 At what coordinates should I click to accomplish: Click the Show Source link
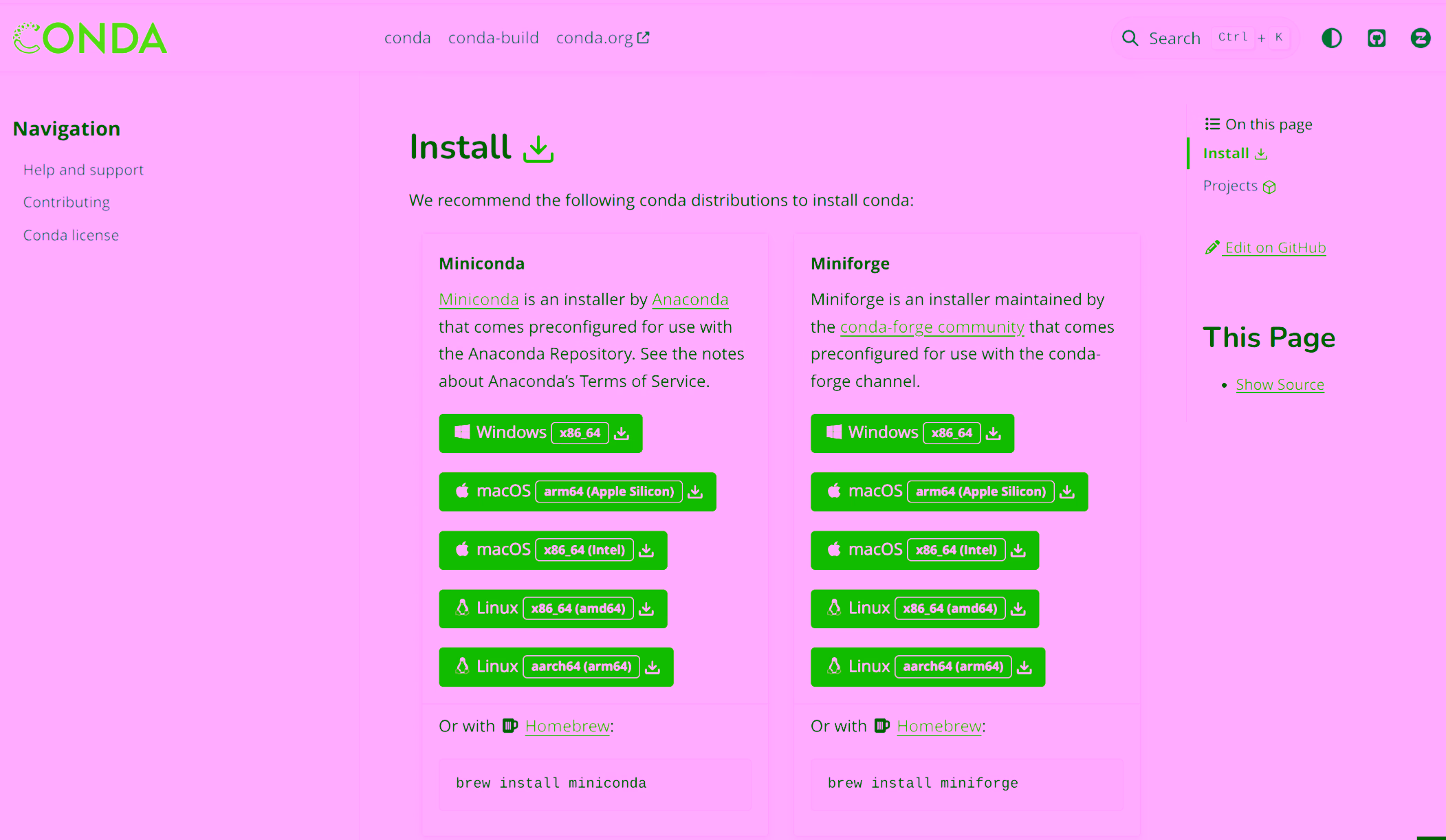coord(1280,385)
